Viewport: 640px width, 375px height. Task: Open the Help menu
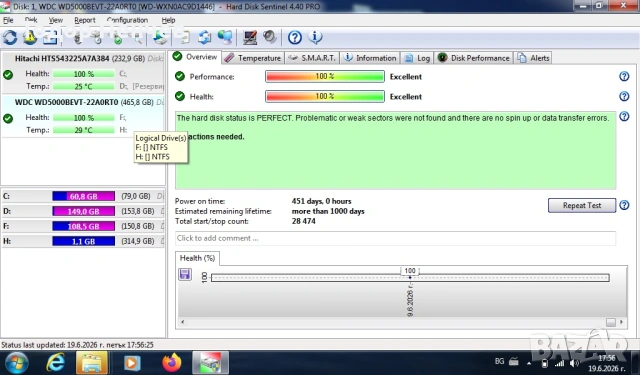coord(168,20)
